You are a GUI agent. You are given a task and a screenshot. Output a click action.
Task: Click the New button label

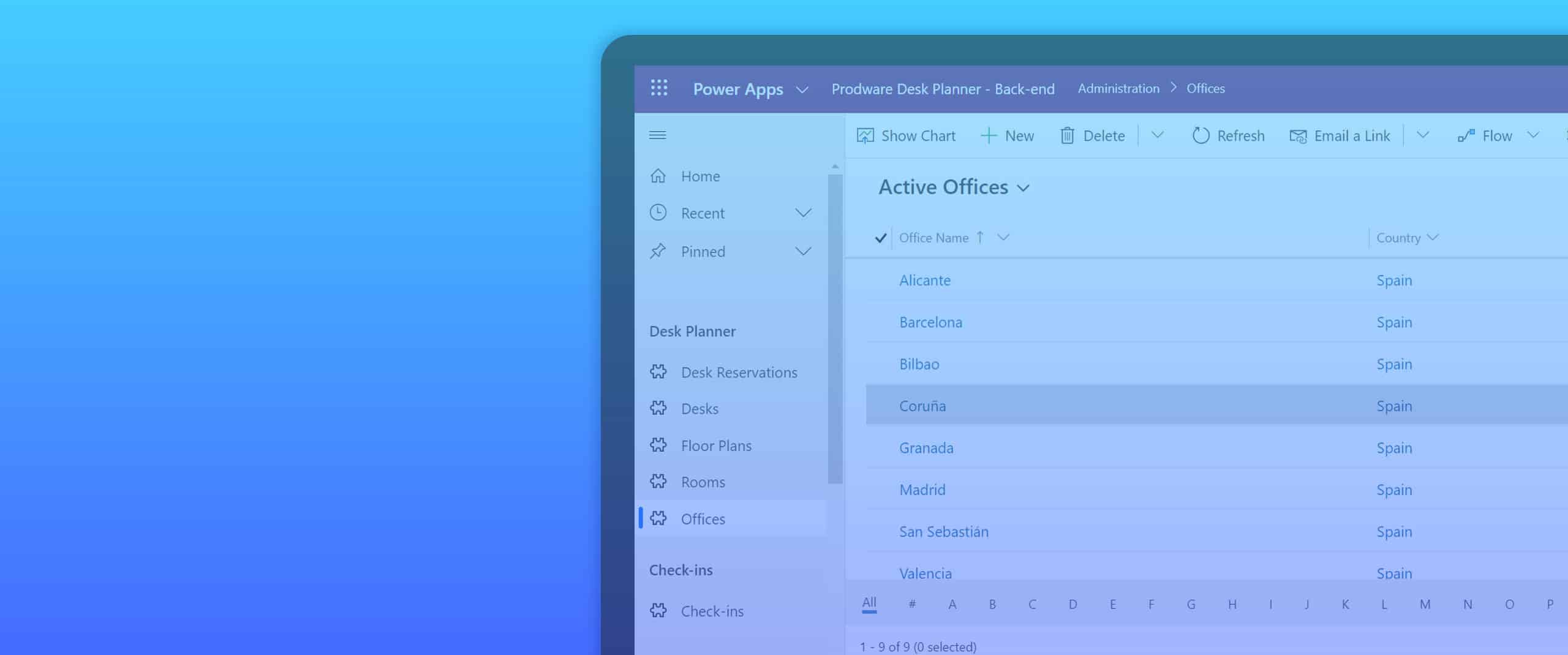1019,136
